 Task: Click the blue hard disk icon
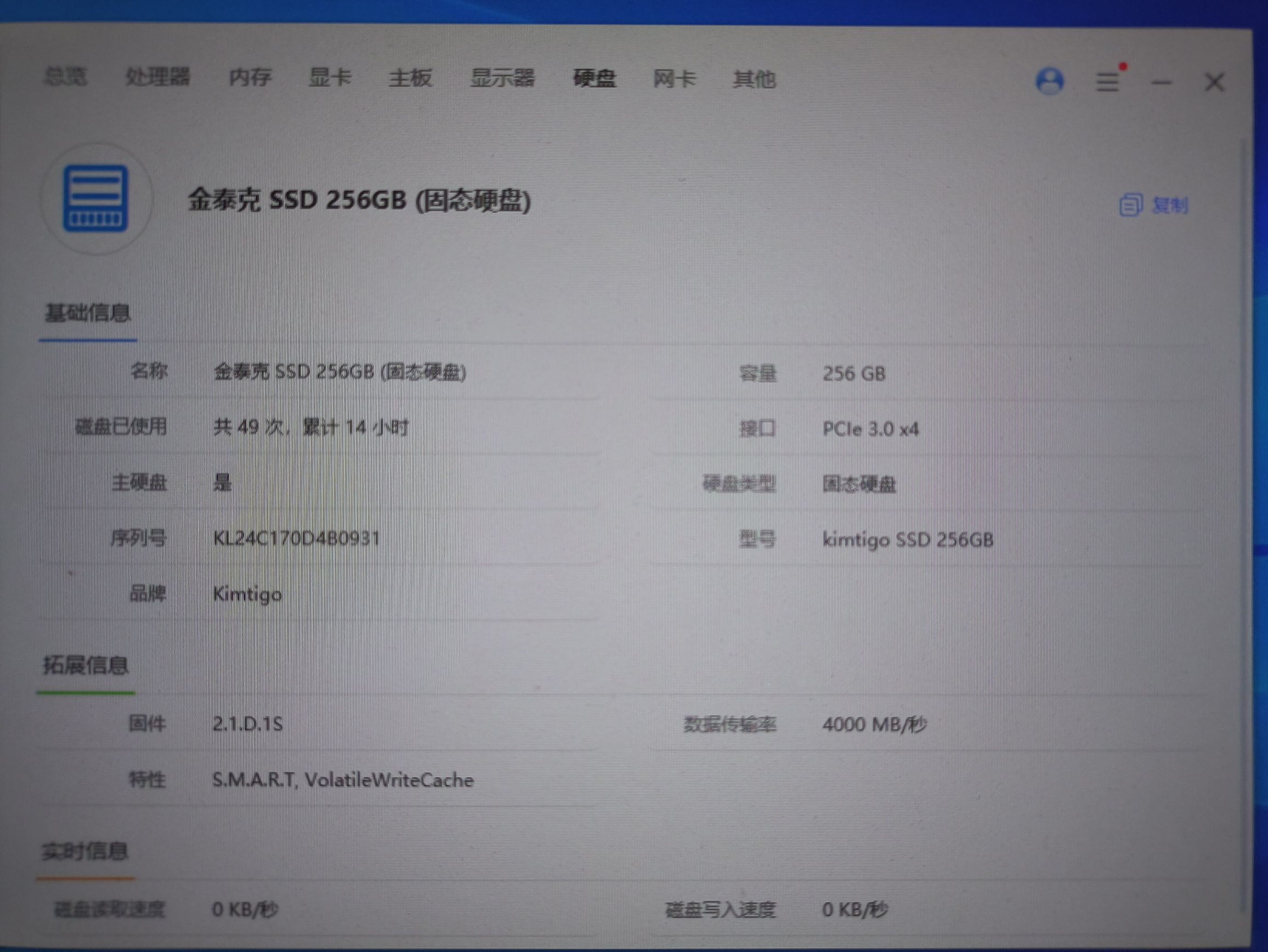pos(96,199)
